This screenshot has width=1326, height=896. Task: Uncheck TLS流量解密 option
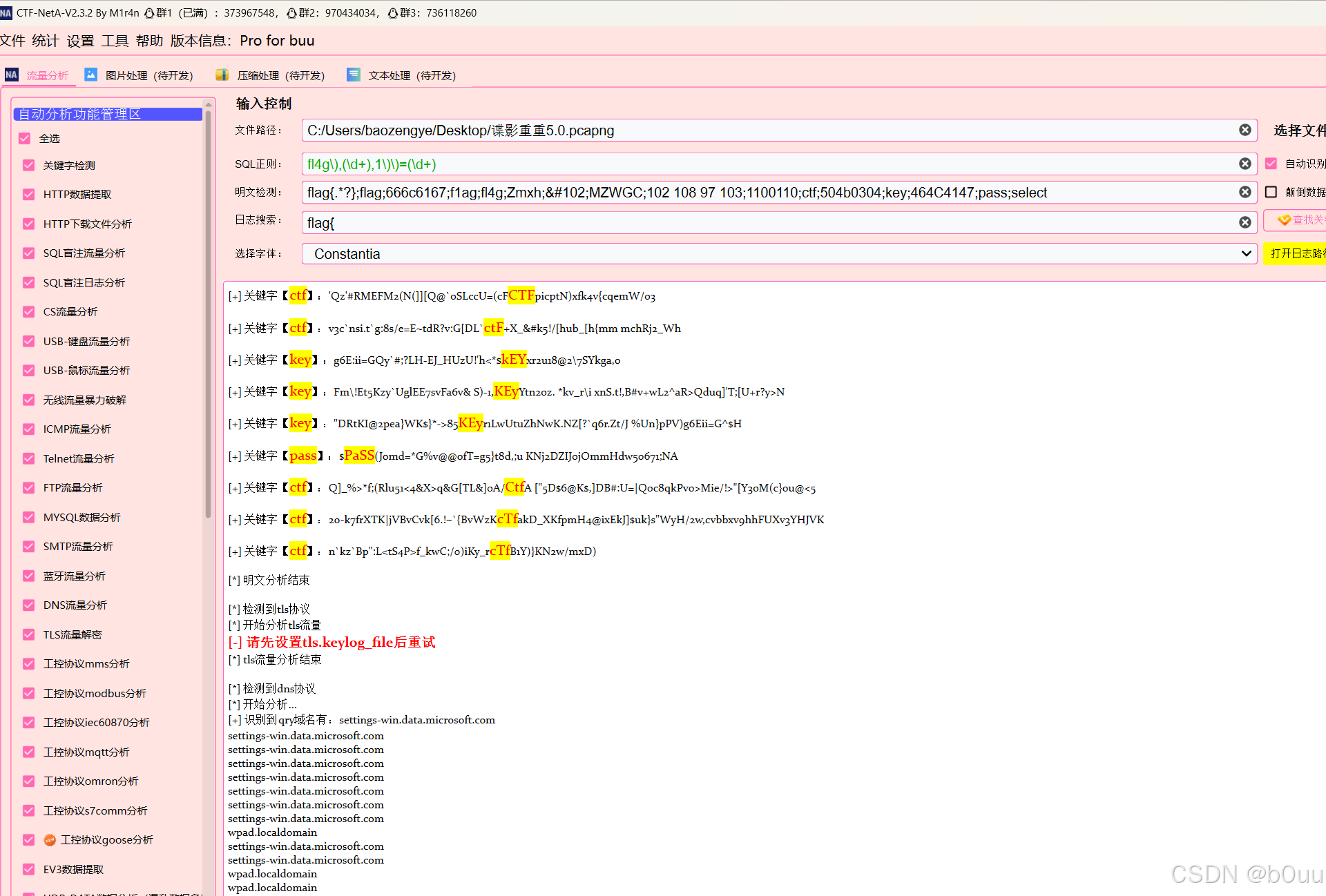click(28, 634)
